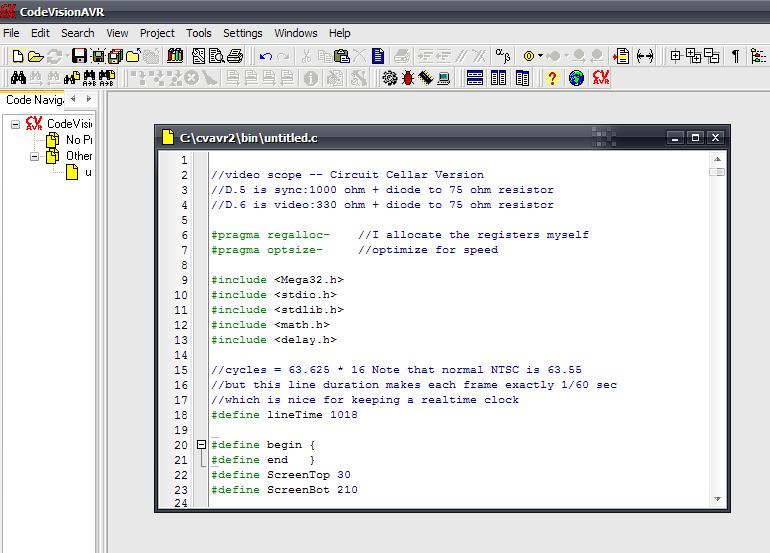Viewport: 770px width, 553px height.
Task: Open the web globe icon
Action: pyautogui.click(x=576, y=78)
